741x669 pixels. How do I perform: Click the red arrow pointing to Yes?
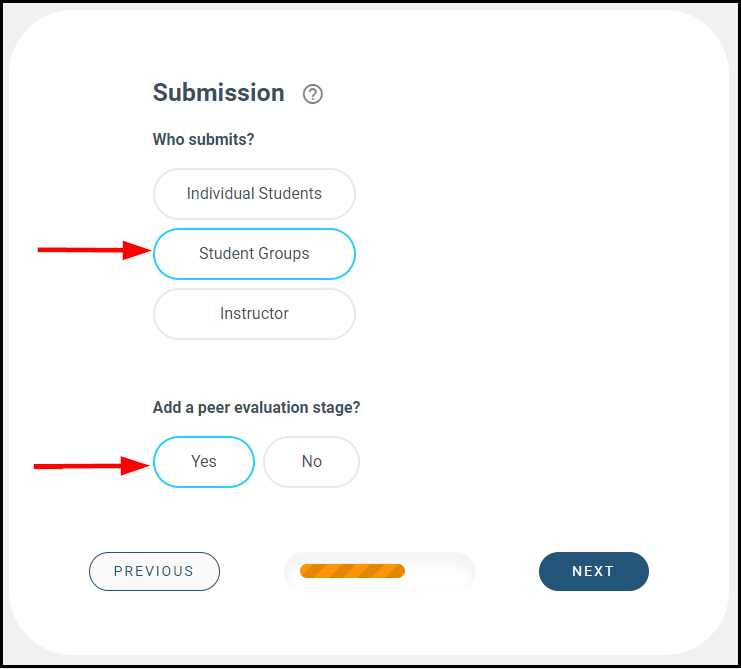click(91, 465)
